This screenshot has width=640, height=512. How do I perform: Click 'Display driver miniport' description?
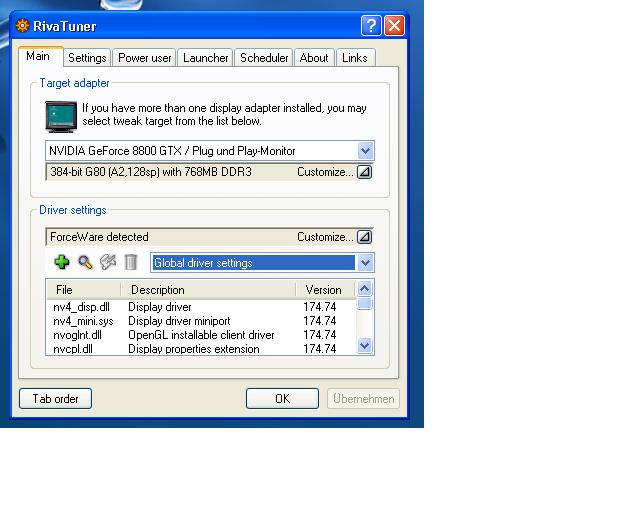179,321
